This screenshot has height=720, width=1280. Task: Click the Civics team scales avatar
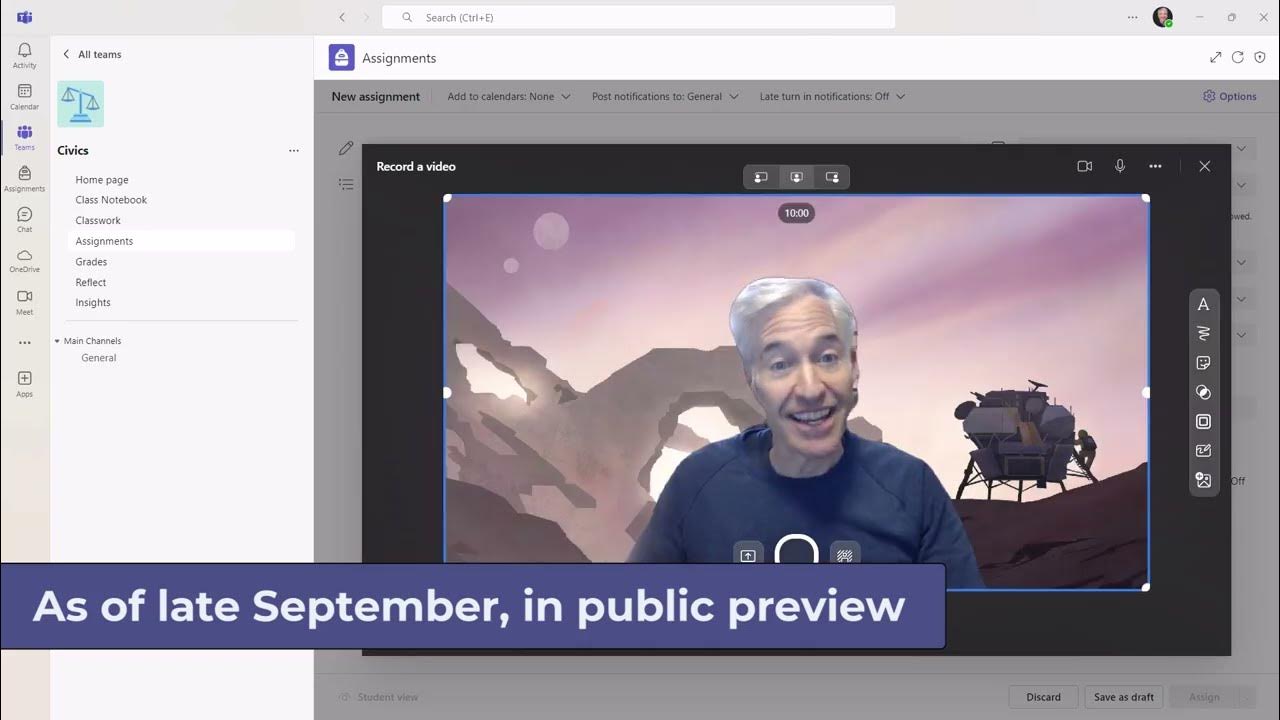point(81,104)
